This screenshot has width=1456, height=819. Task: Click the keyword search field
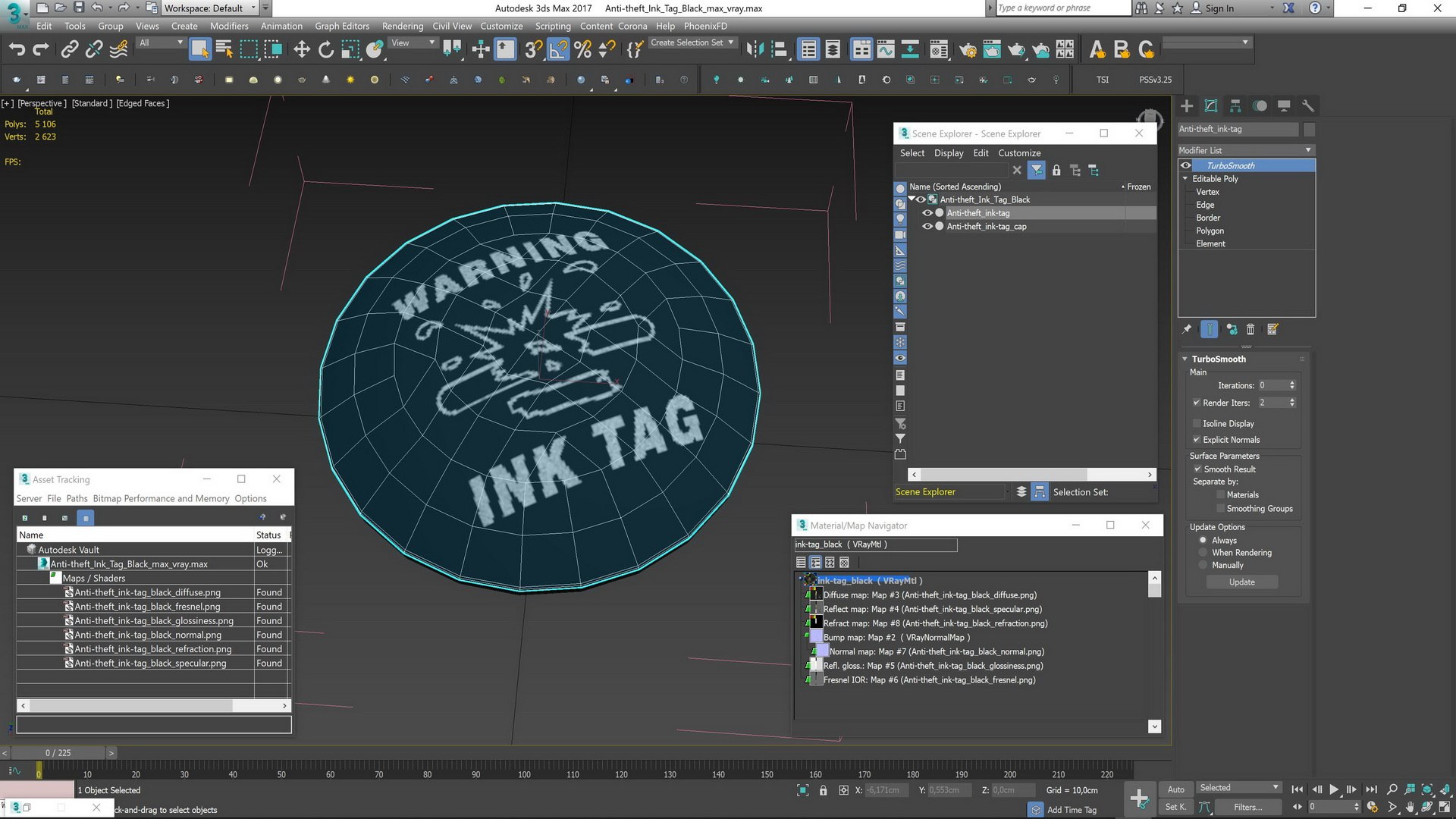pos(1062,8)
